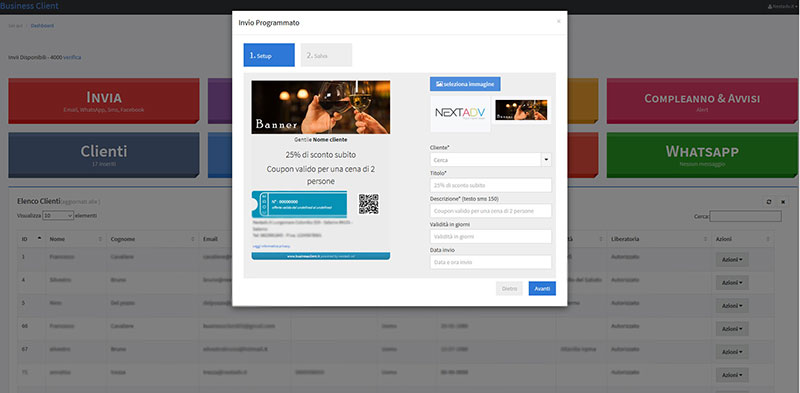This screenshot has height=393, width=800.
Task: Switch to the '2. Salva' step tab
Action: coord(326,55)
